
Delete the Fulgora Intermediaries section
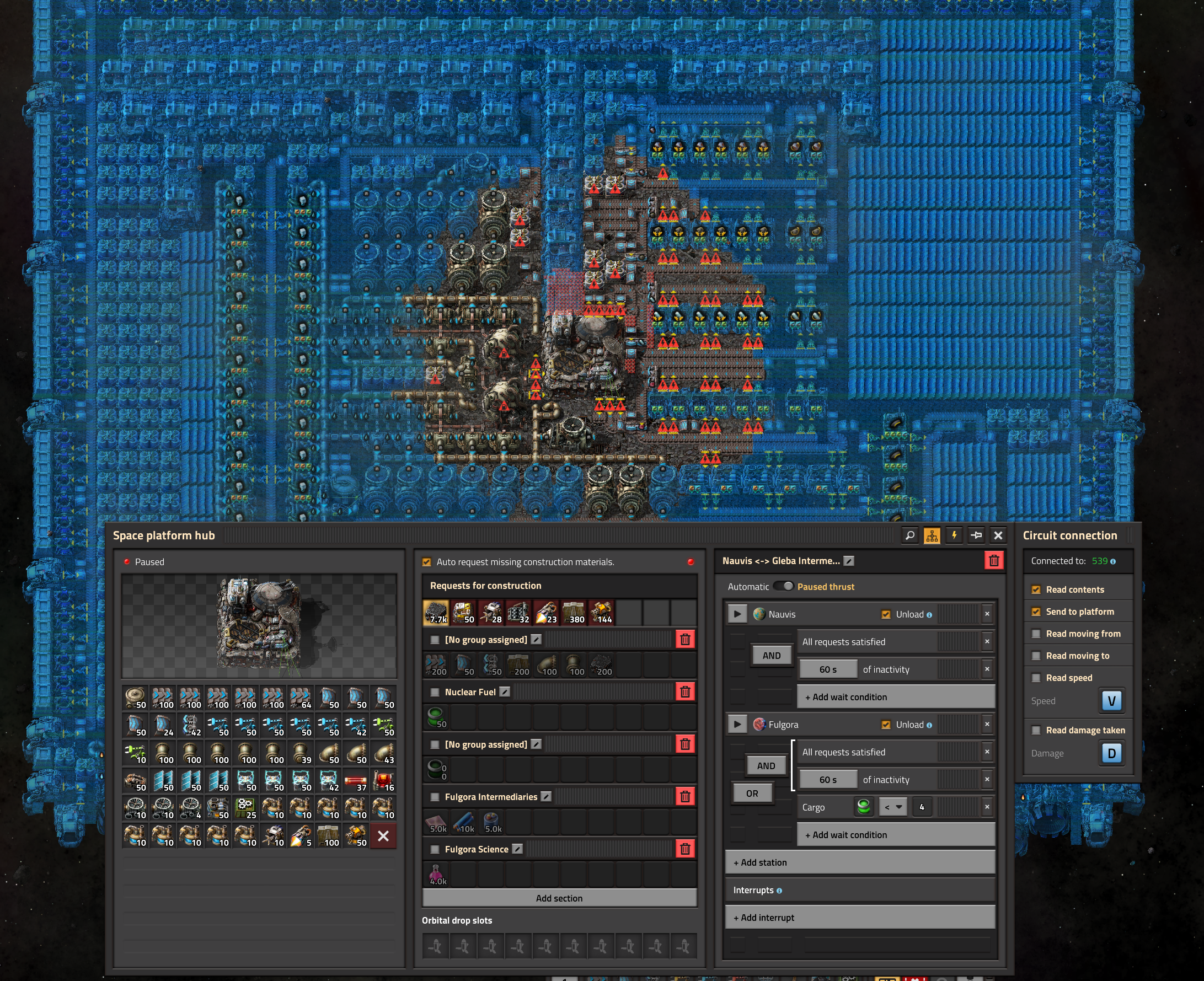click(685, 796)
